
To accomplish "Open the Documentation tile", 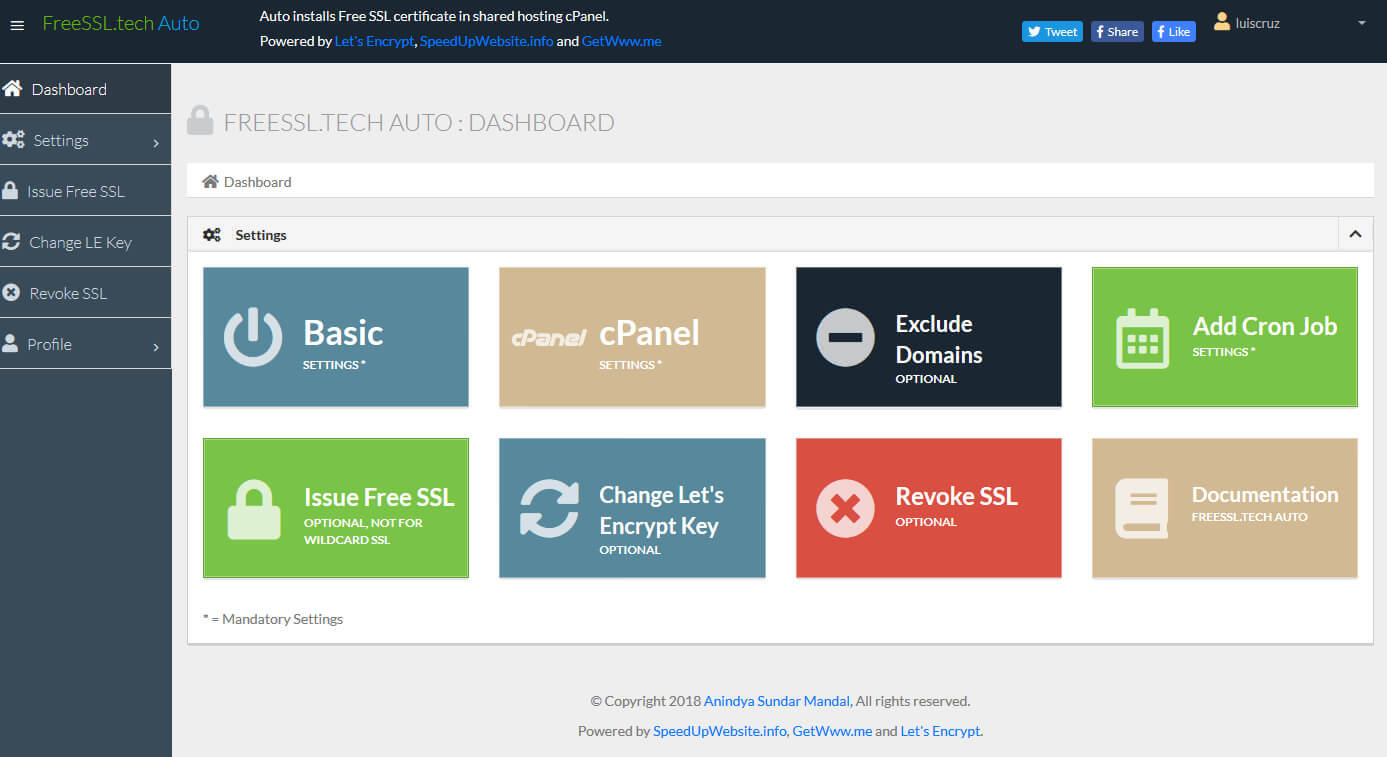I will tap(1225, 508).
